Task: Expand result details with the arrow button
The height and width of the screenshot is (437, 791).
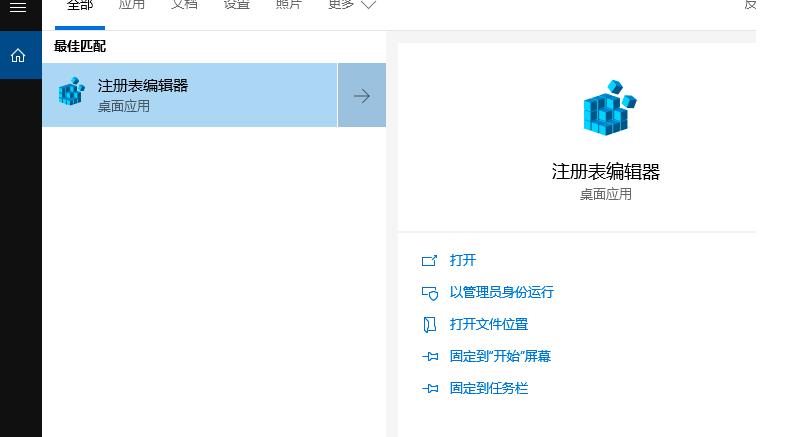Action: tap(362, 95)
